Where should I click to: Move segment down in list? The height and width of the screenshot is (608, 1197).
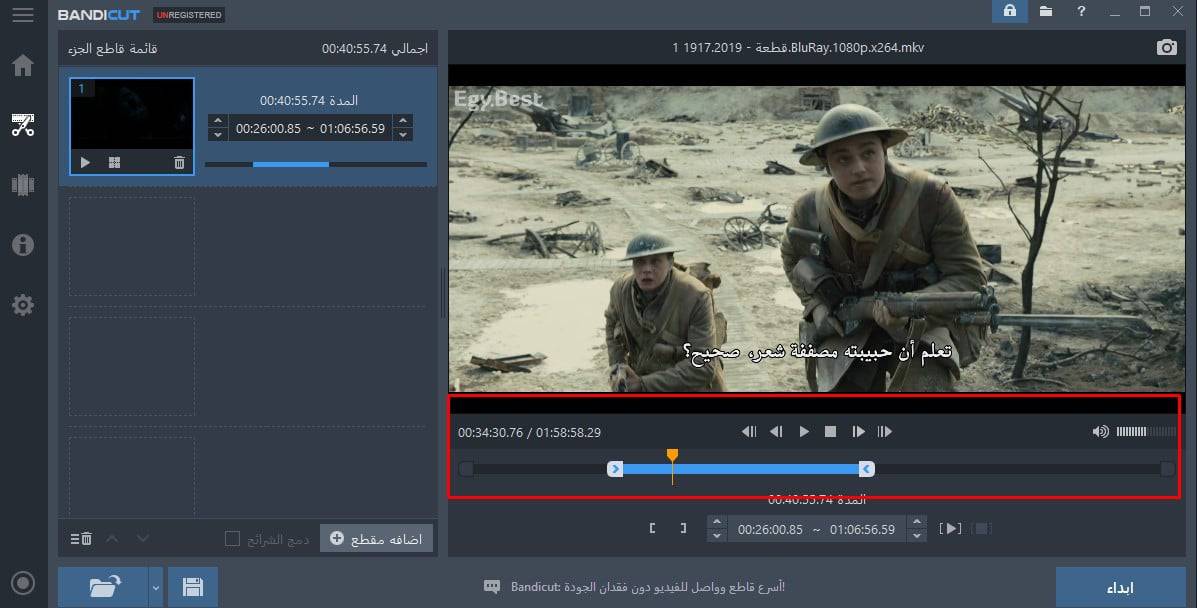click(x=143, y=538)
